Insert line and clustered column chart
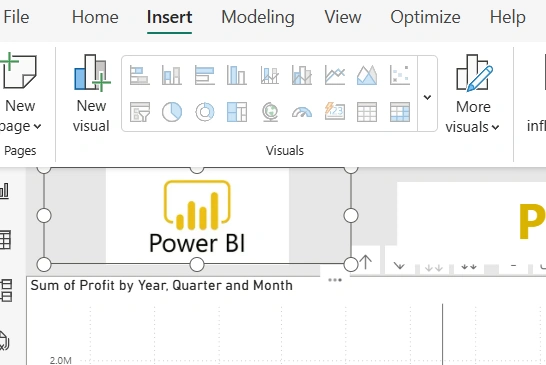 click(x=302, y=75)
